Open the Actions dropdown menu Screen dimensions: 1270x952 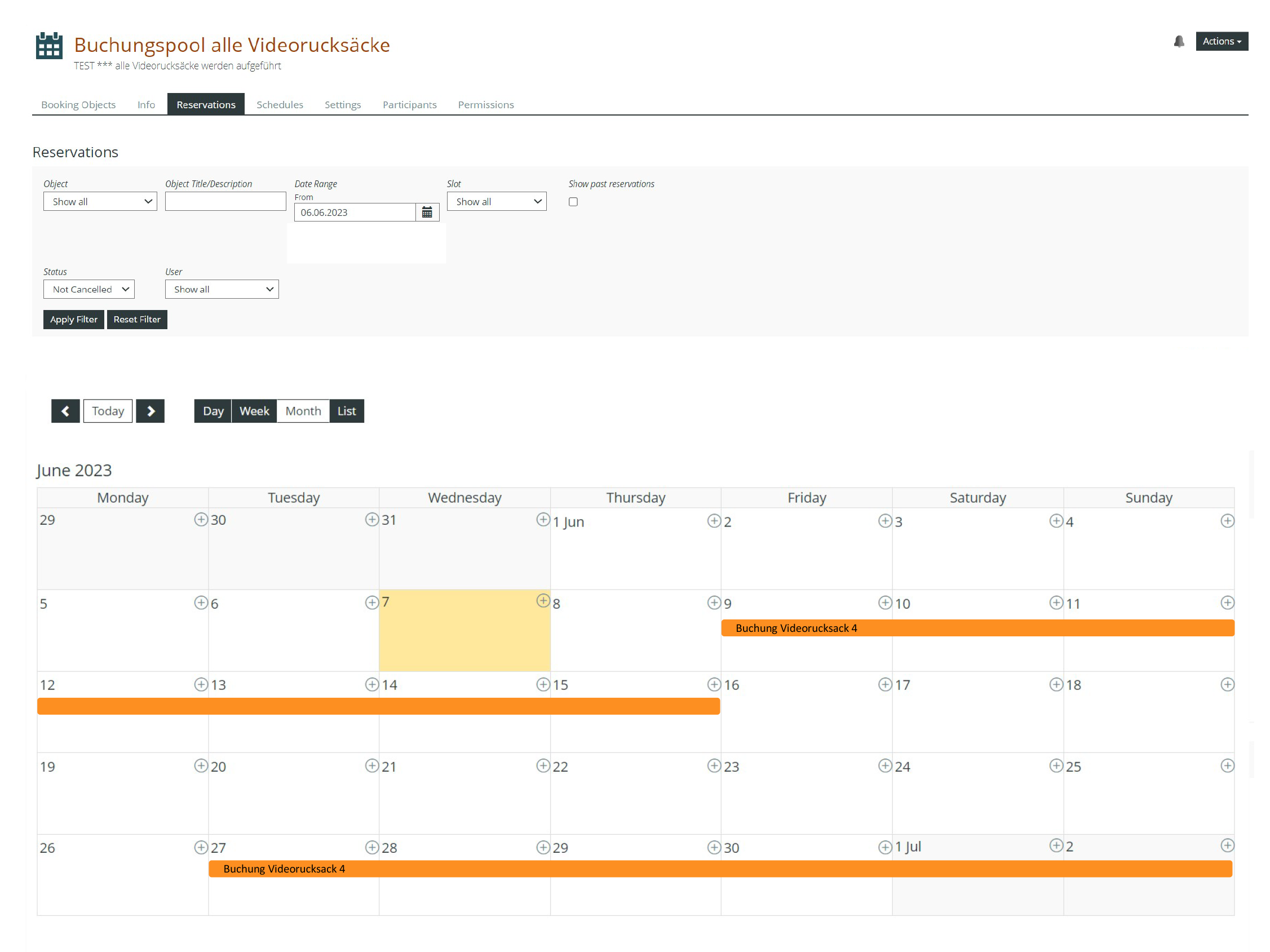pyautogui.click(x=1221, y=41)
